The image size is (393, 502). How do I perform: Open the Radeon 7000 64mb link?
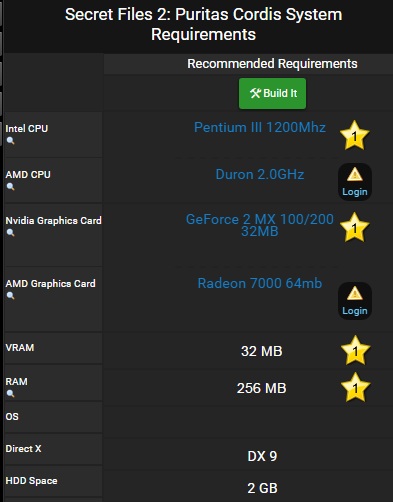pos(260,283)
